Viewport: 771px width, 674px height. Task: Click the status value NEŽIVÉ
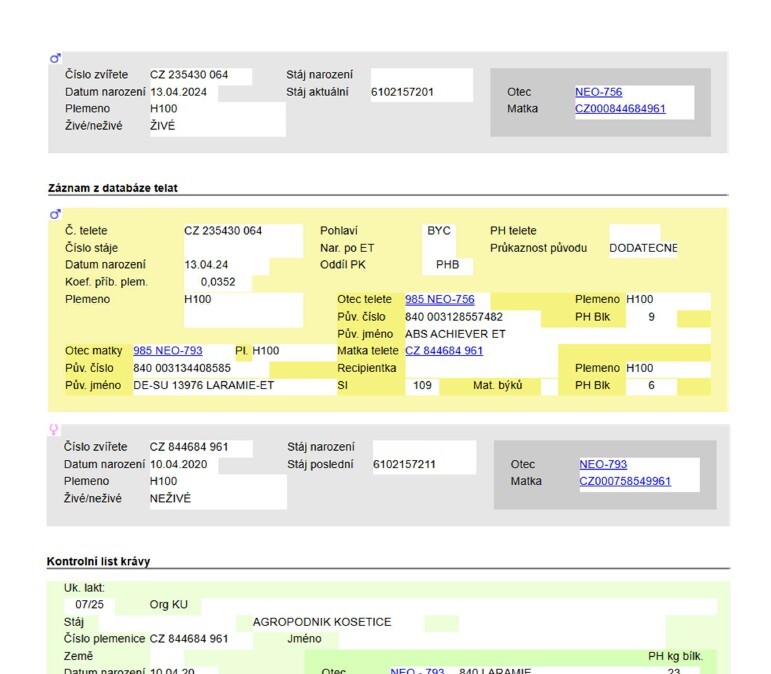[x=170, y=498]
